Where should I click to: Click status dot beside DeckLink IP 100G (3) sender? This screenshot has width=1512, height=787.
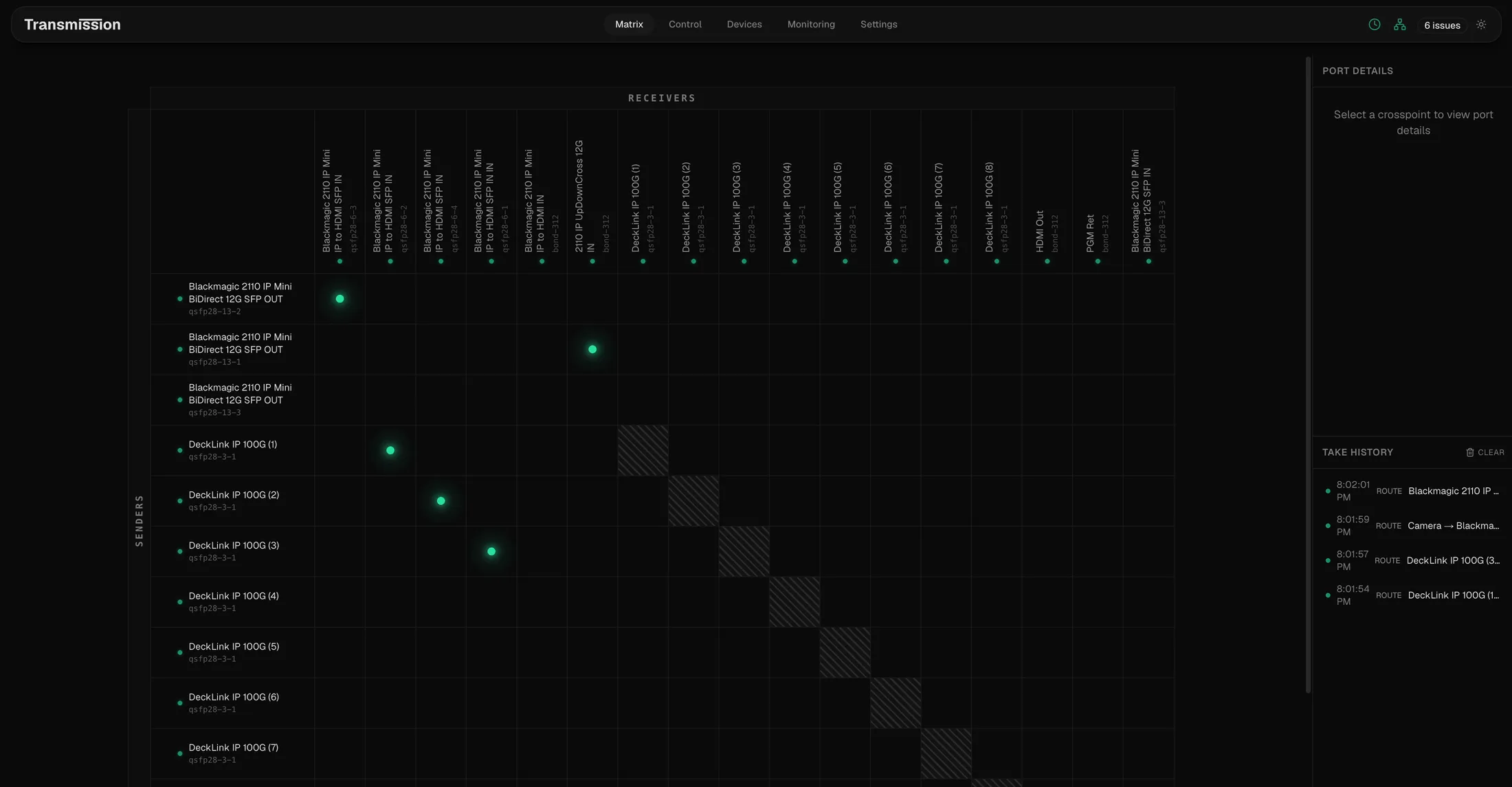(180, 551)
